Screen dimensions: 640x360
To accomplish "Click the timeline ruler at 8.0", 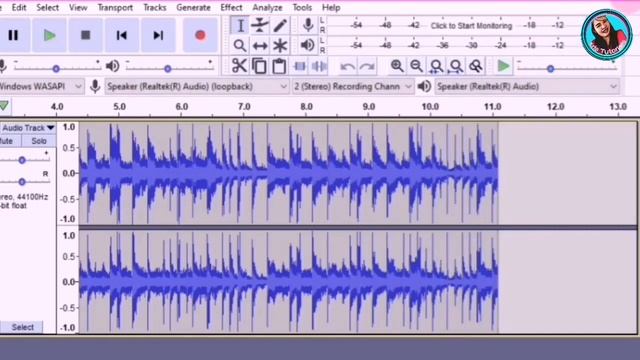I will coord(306,107).
